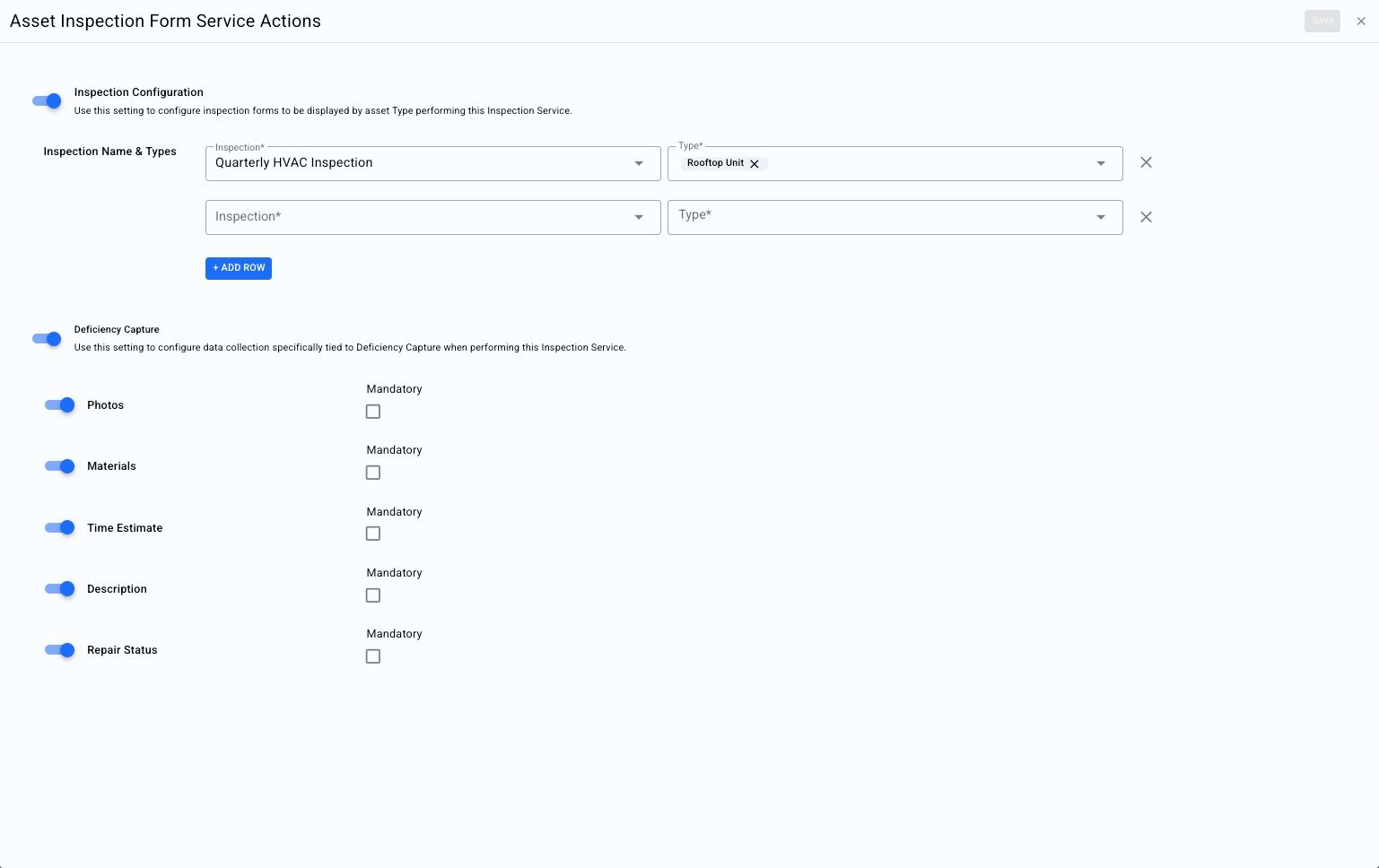Toggle the Deficiency Capture switch

pos(47,339)
